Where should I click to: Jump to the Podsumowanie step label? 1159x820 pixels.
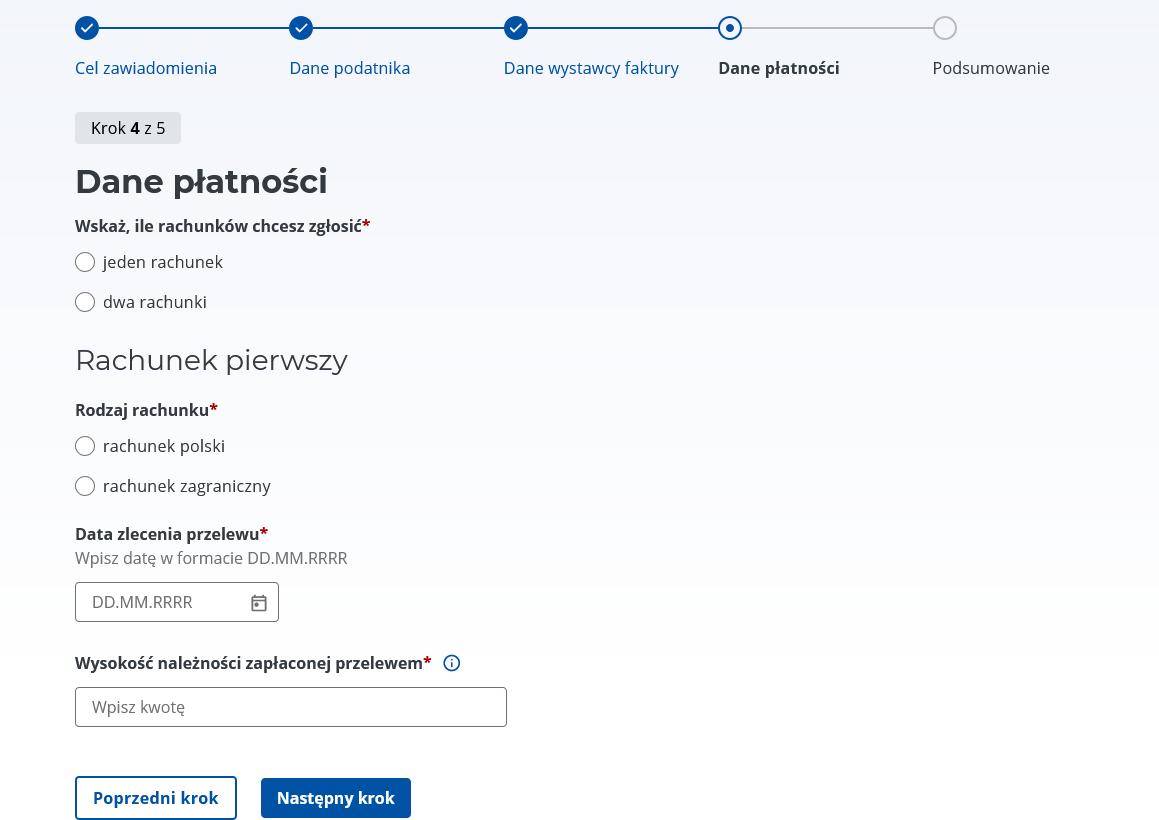click(x=991, y=68)
